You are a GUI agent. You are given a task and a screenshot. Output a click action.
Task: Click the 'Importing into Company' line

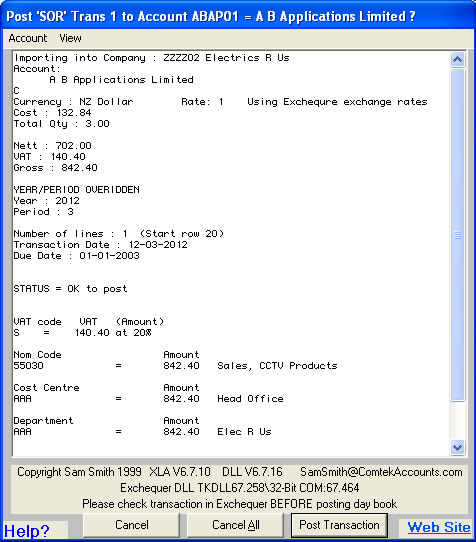151,58
